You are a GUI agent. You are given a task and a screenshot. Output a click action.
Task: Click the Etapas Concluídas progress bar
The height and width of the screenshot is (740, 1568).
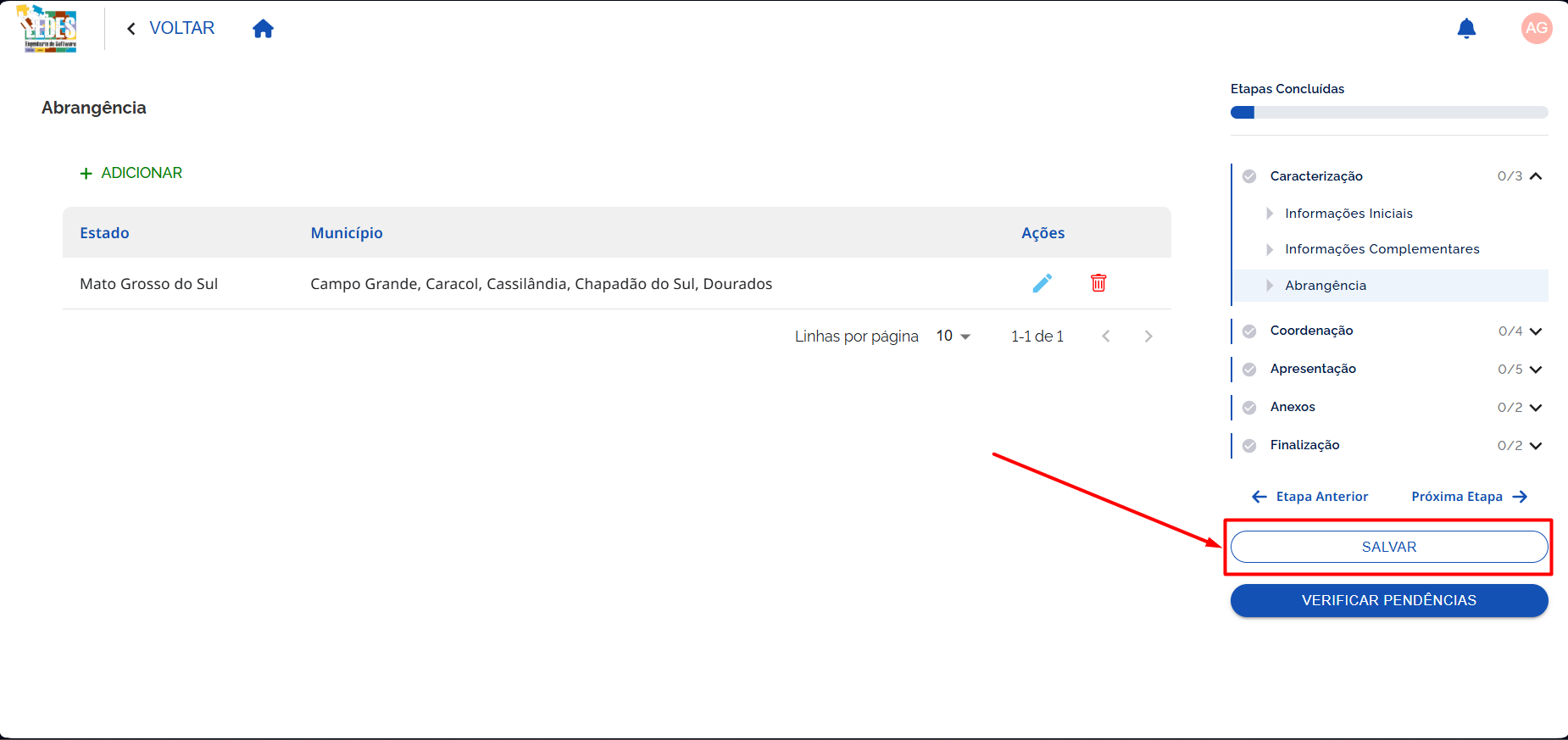tap(1389, 113)
